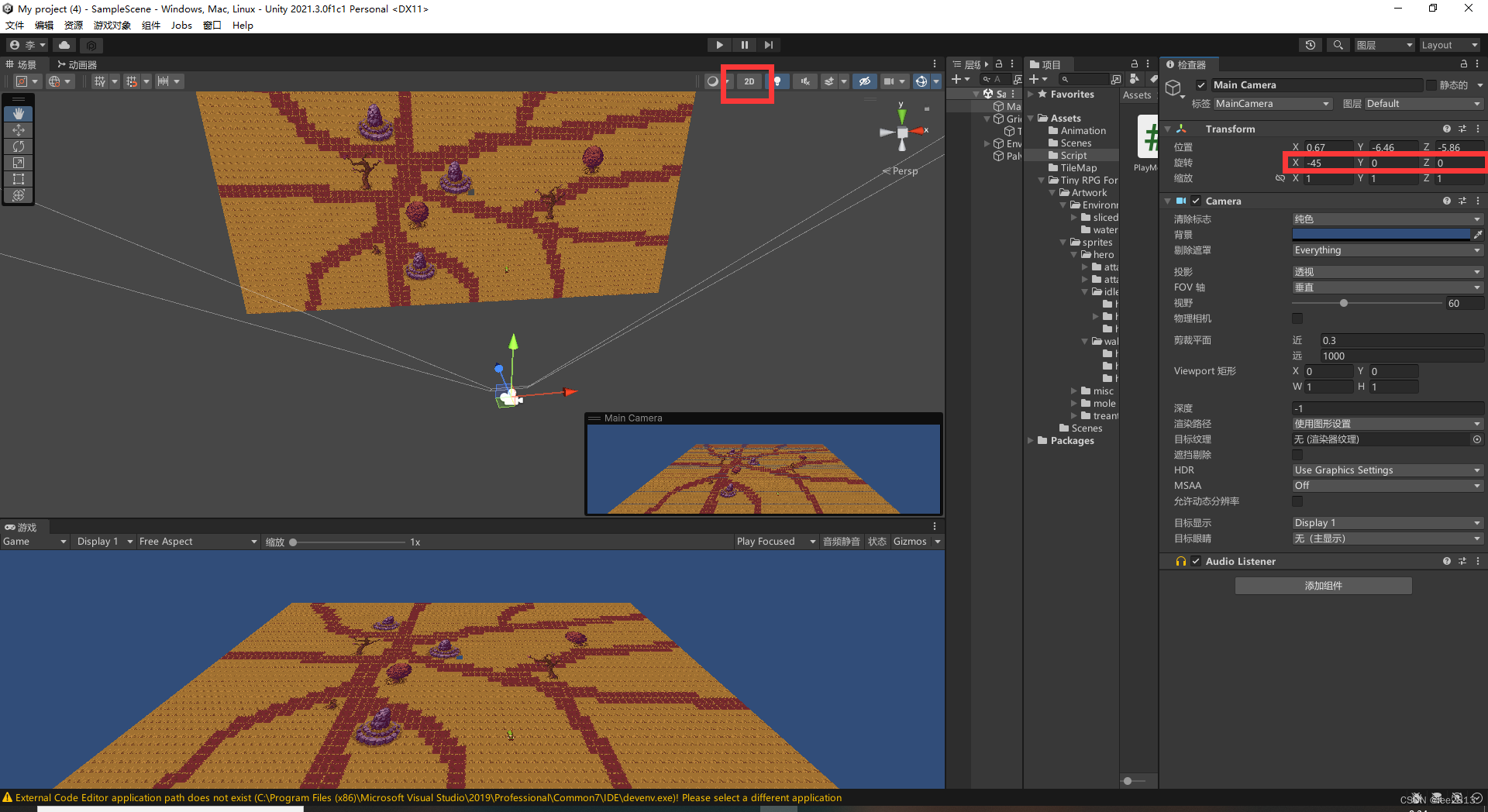Enable occlusion culling checkbox
Screen dimensions: 1488x812
(1297, 455)
